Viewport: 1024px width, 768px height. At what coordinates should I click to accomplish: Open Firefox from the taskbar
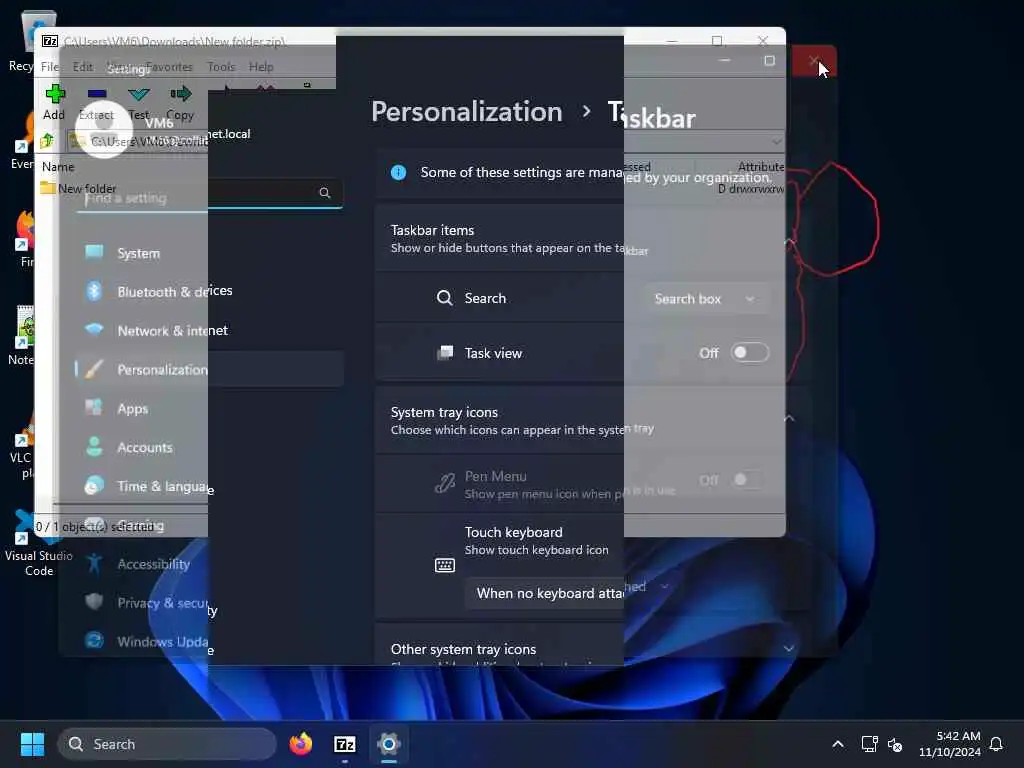coord(300,744)
